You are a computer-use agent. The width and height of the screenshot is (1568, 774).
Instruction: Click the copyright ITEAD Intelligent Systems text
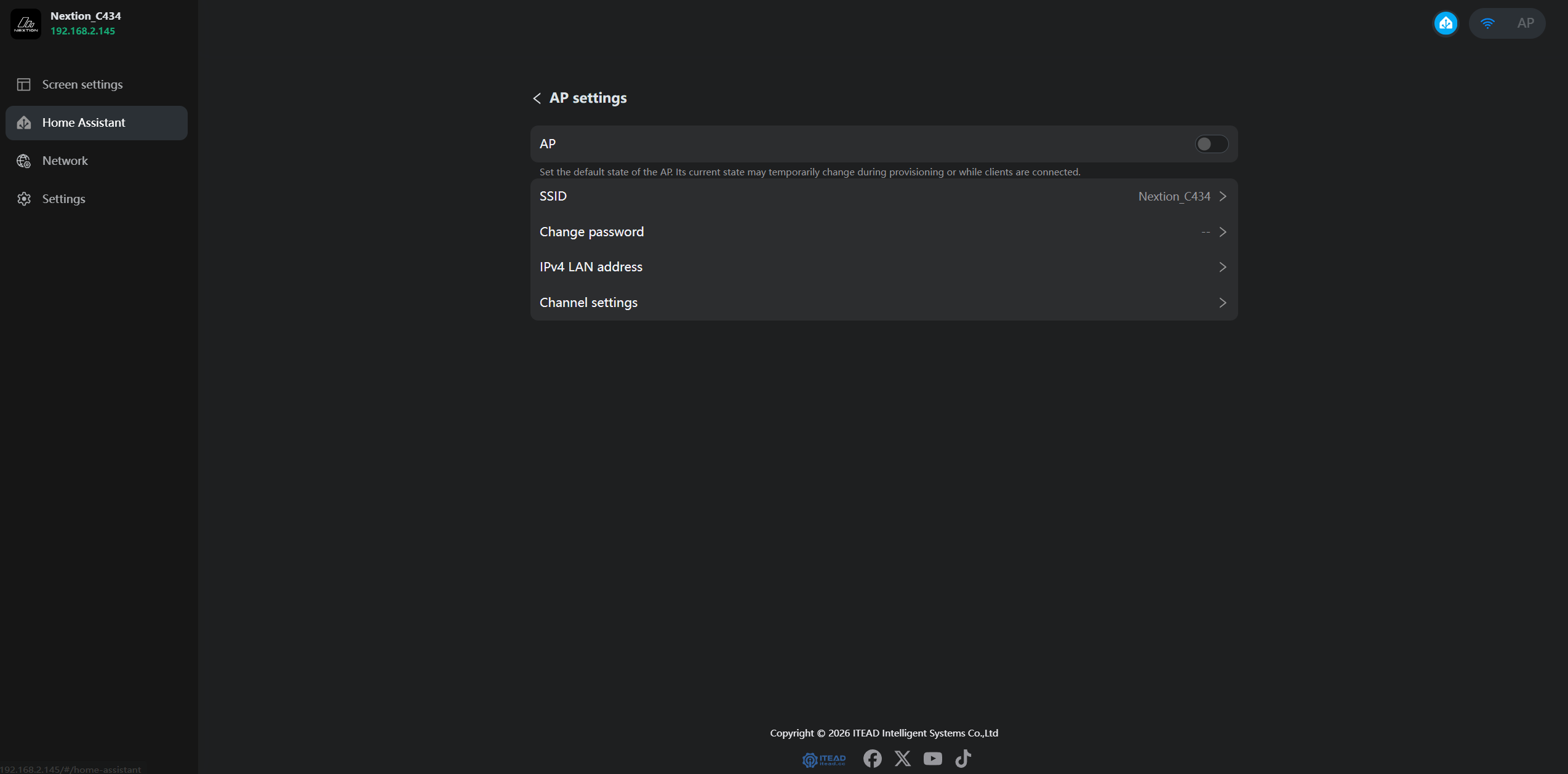point(884,733)
